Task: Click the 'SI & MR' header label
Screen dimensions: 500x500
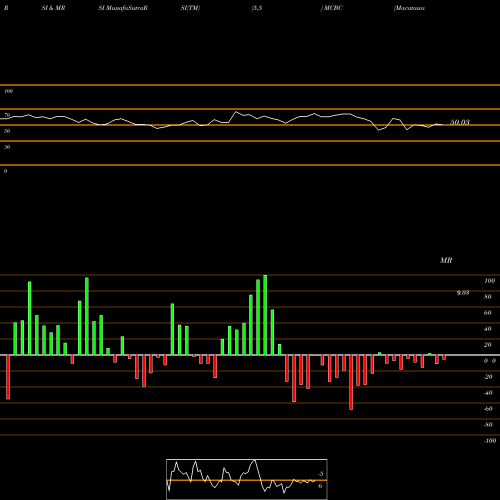Action: pos(53,8)
